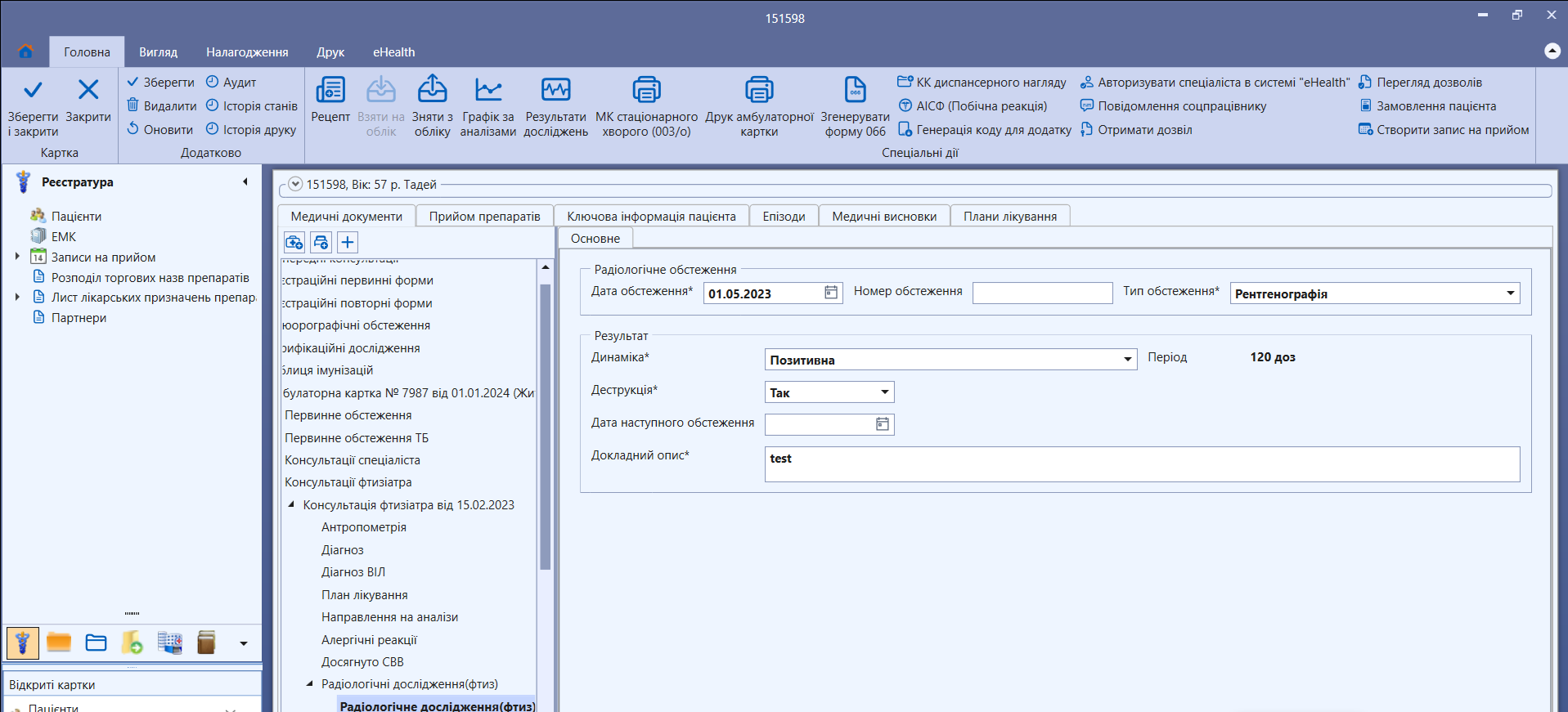Click brown book module icon

pos(207,643)
